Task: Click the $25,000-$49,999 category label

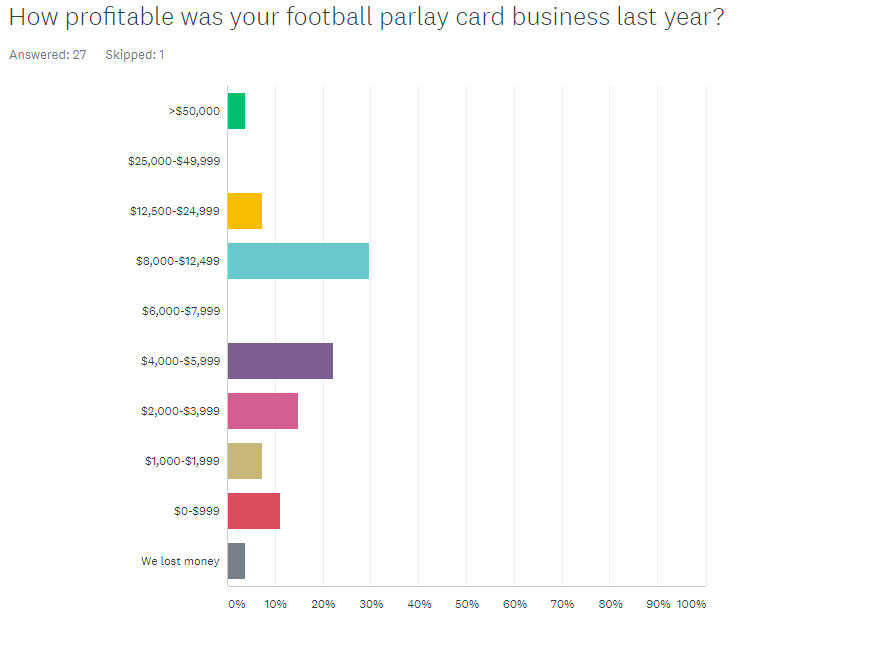Action: [x=174, y=161]
